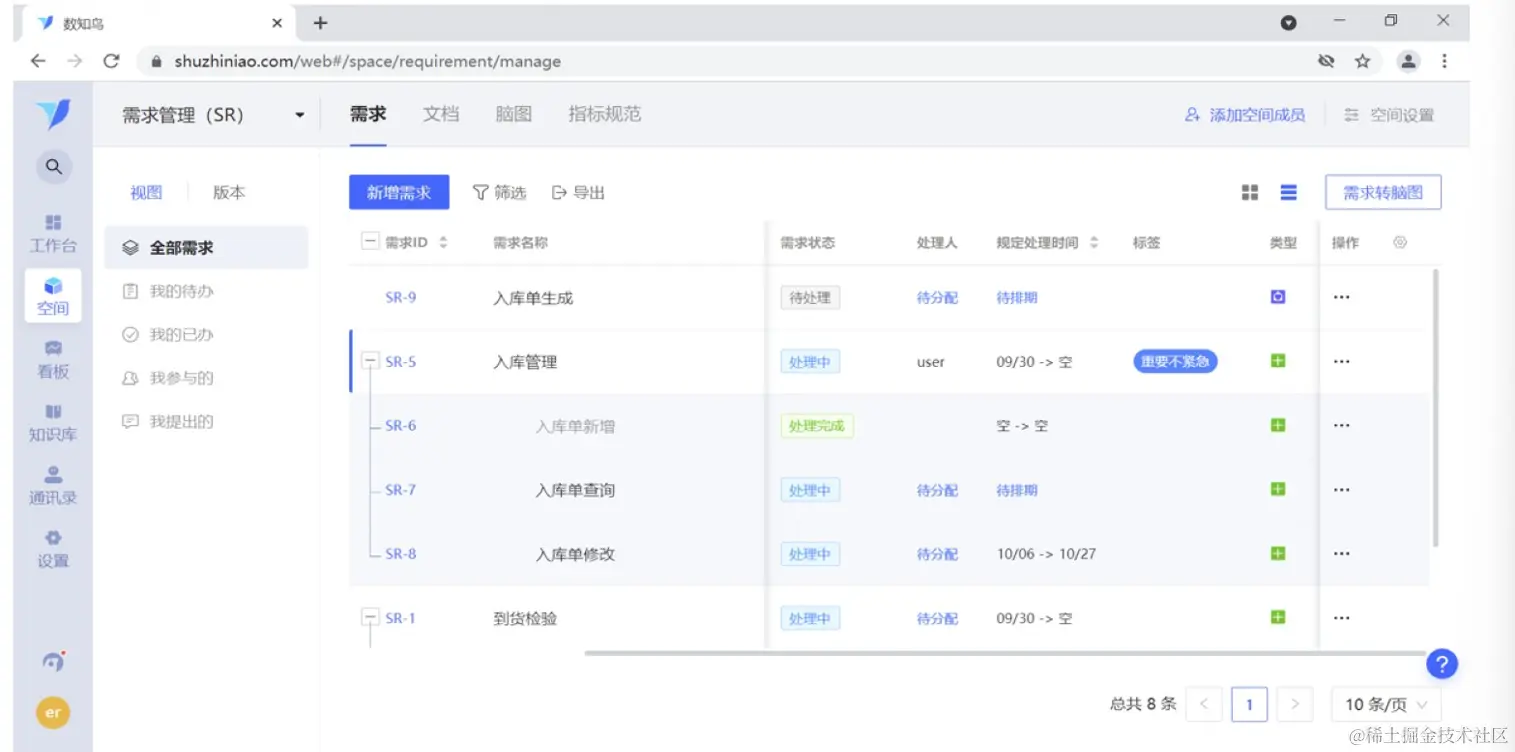Viewport: 1515px width, 752px height.
Task: Open the Chrome profile icon
Action: [1408, 61]
